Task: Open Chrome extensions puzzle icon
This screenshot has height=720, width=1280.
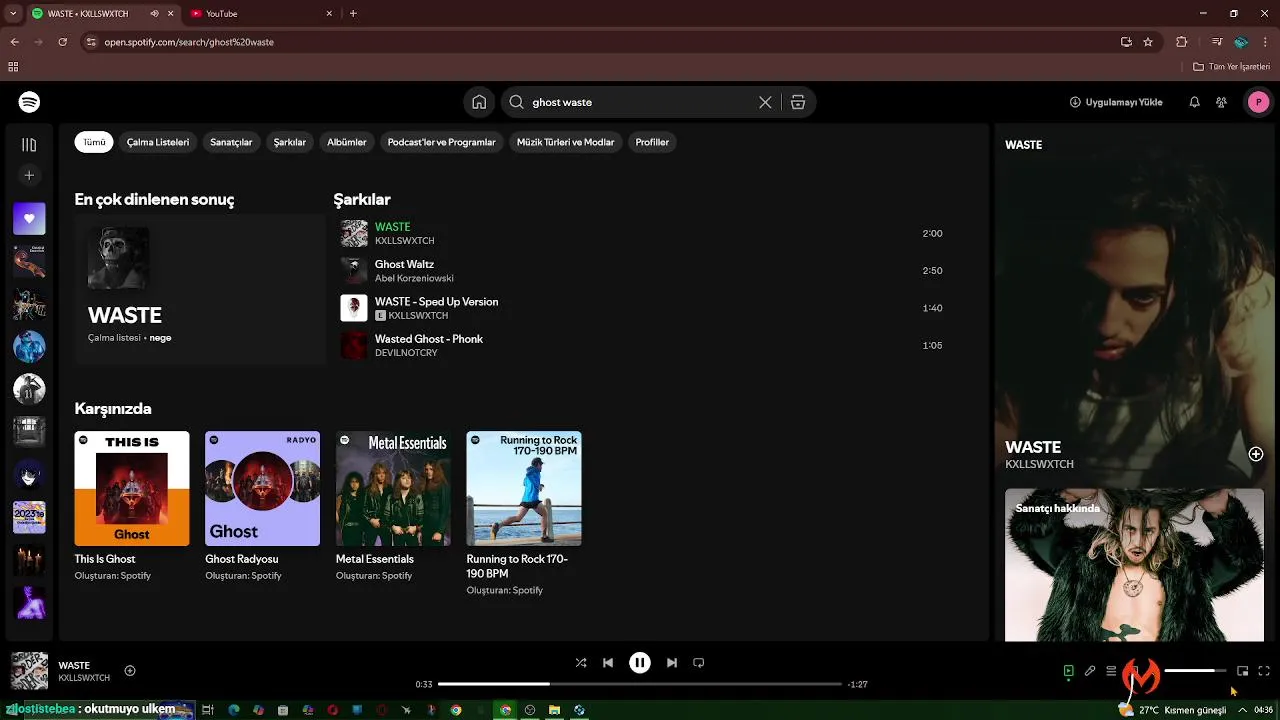Action: (1181, 42)
